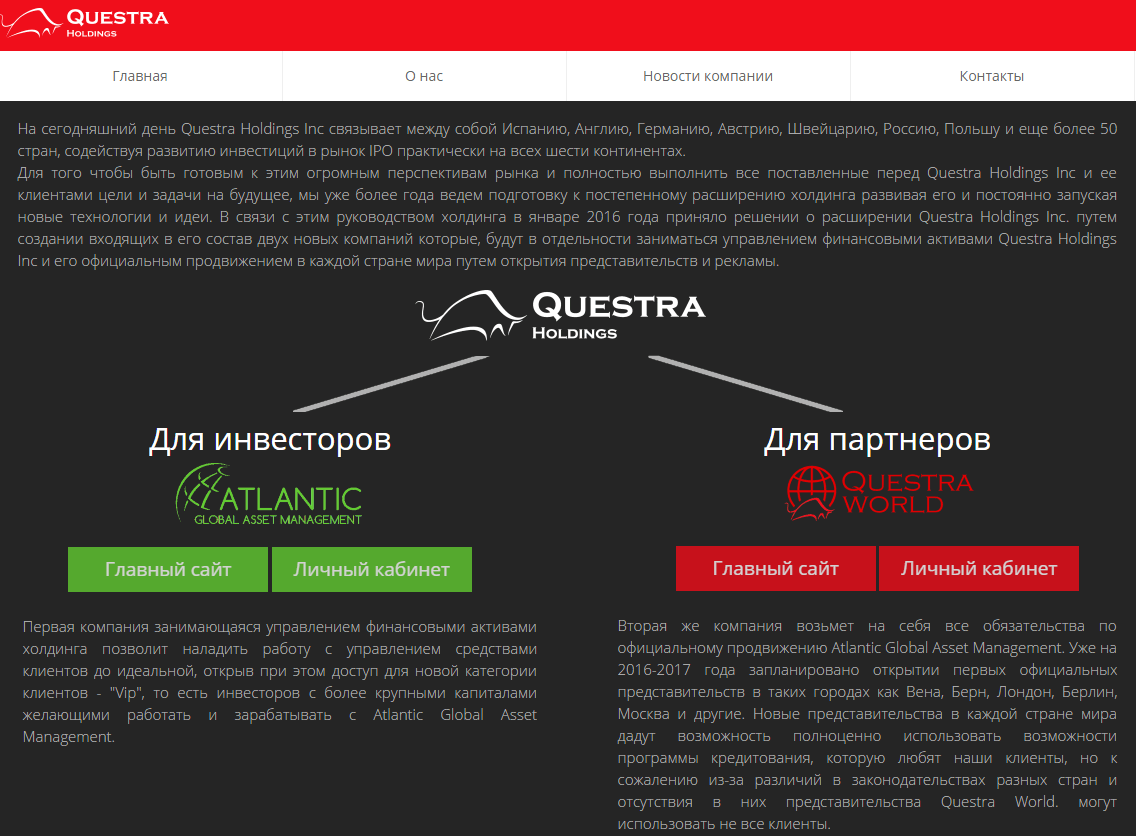The height and width of the screenshot is (836, 1136).
Task: Select the Для партнеров heading
Action: (x=877, y=440)
